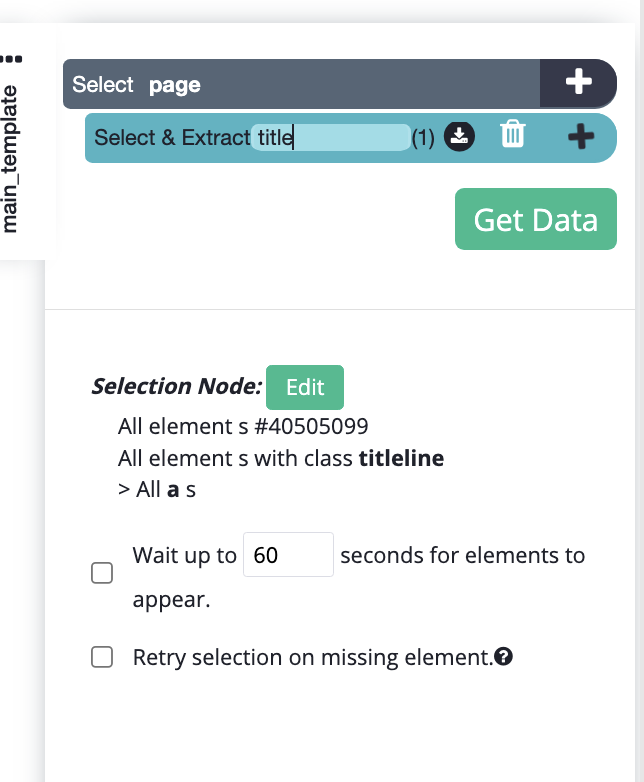Click the extract download icon

(x=459, y=137)
